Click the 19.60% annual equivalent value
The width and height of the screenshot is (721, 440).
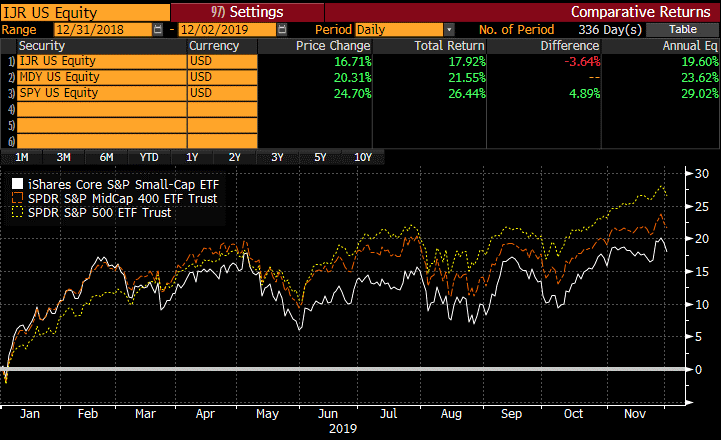[x=700, y=62]
